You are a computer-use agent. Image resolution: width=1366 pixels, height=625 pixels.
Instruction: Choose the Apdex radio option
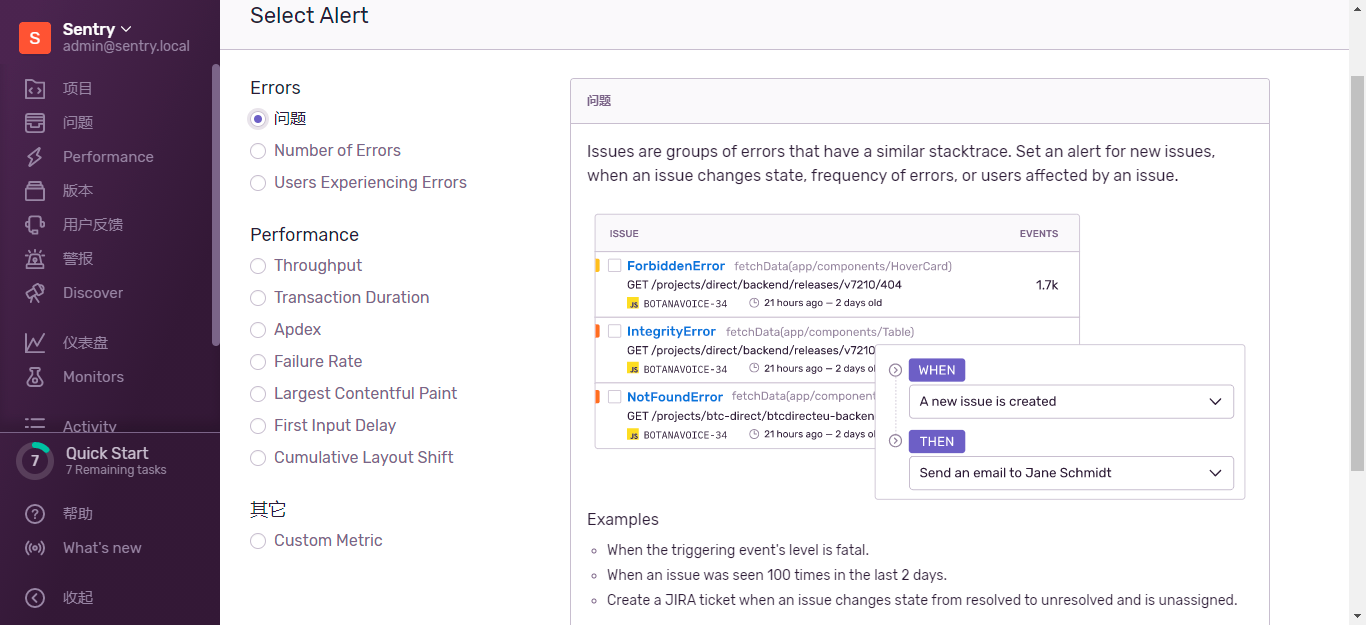(258, 330)
